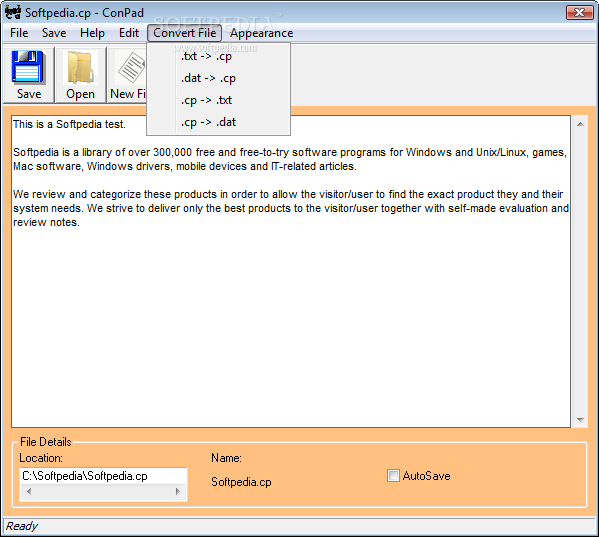Choose .cp -> .txt conversion
This screenshot has width=599, height=537.
[x=218, y=100]
